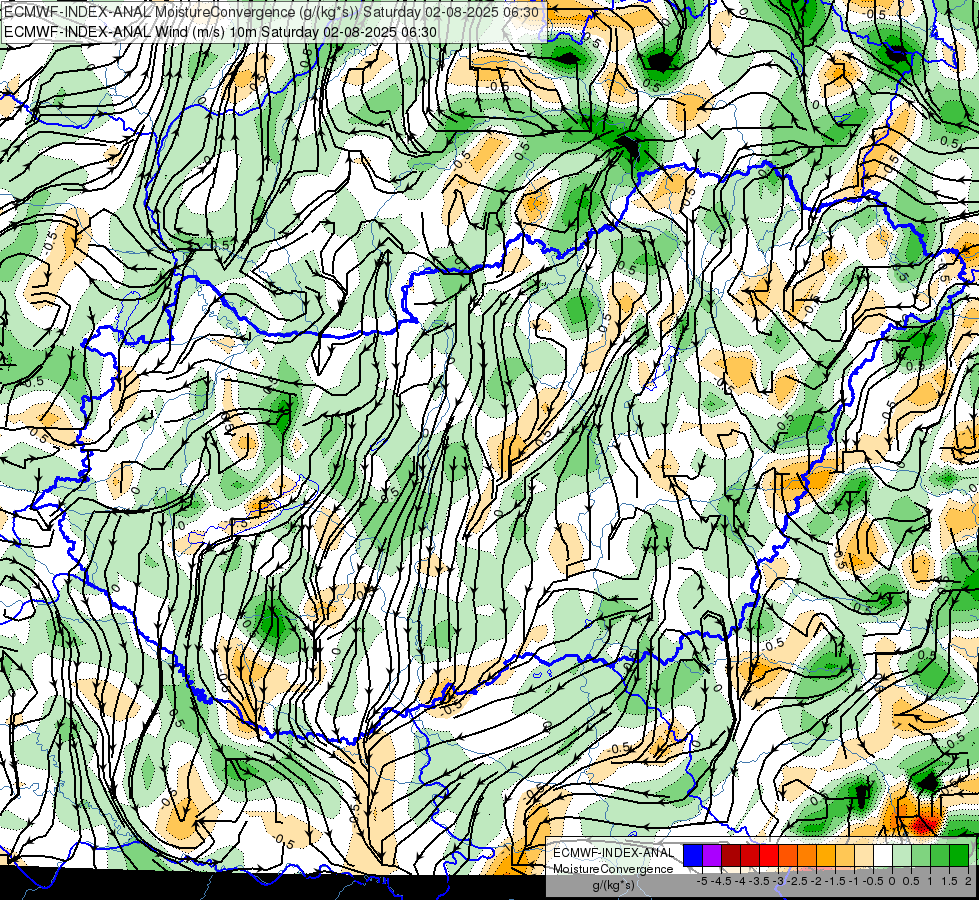Click the -1 legend scale value
Screen dimensions: 979x900
854,881
